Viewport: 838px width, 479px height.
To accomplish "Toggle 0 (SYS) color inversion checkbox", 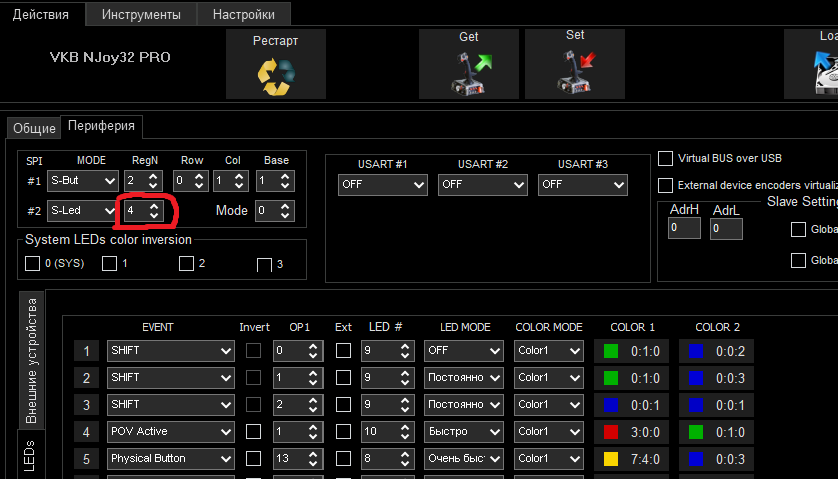I will point(33,264).
